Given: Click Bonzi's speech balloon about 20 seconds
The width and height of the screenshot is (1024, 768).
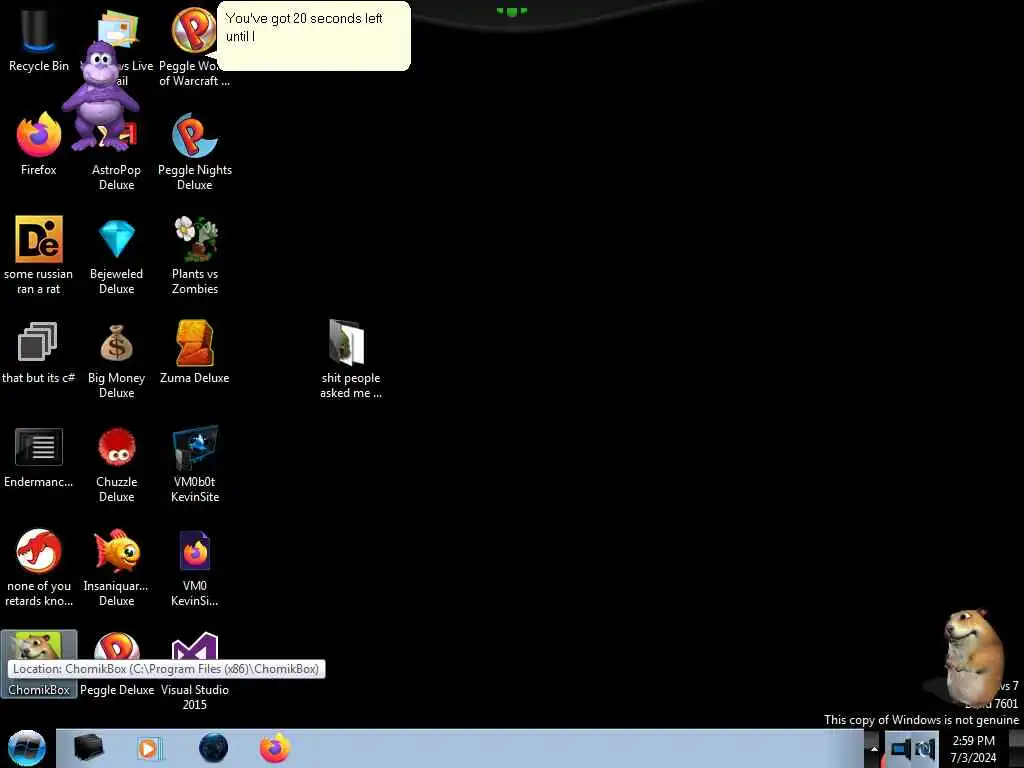Looking at the screenshot, I should (313, 36).
